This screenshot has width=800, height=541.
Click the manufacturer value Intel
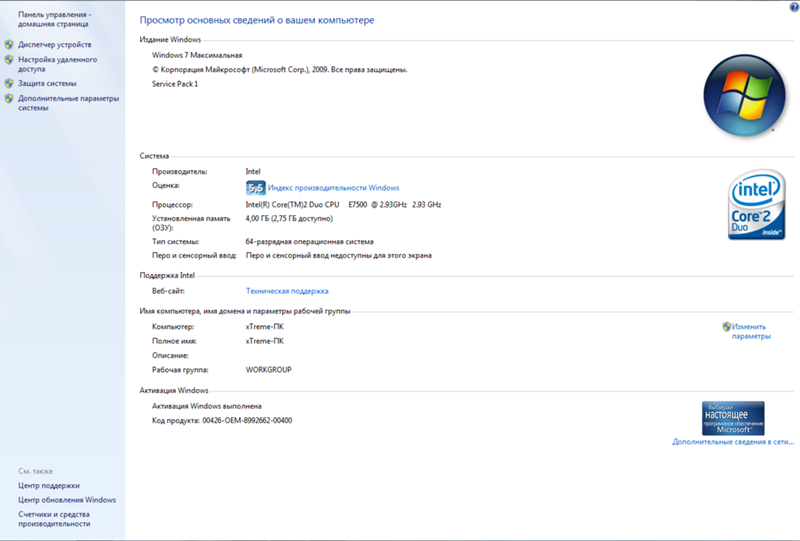253,171
